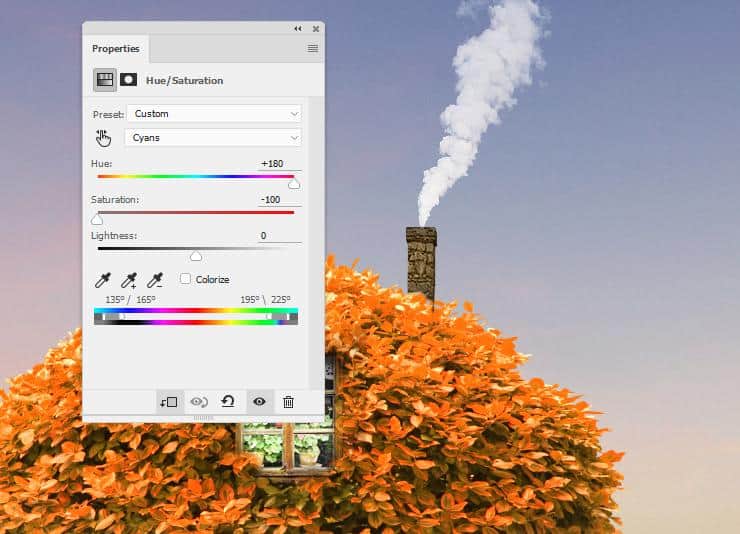Reset adjustment to defaults
Image resolution: width=740 pixels, height=534 pixels.
click(x=228, y=401)
